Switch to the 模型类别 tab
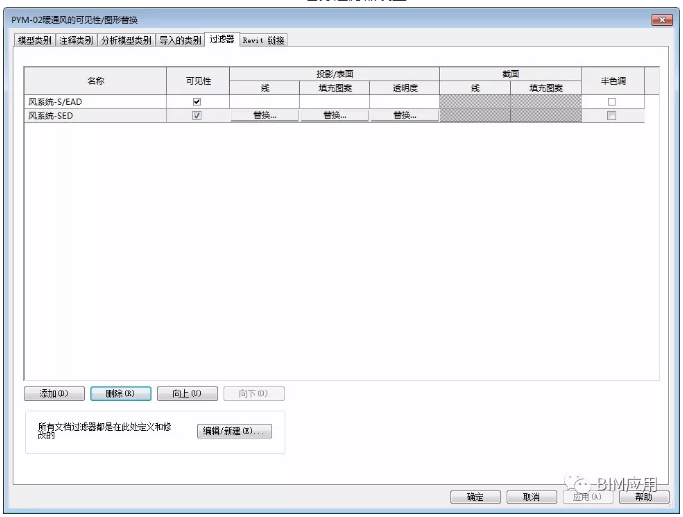683x517 pixels. coord(35,40)
